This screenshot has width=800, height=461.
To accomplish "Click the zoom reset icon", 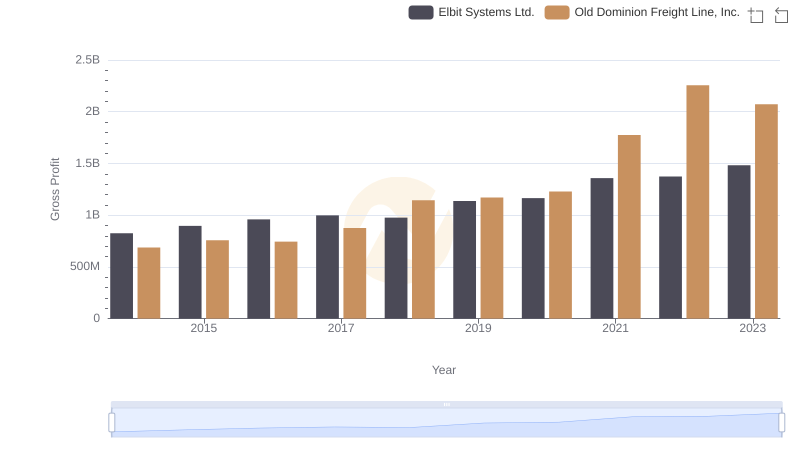I will pos(781,15).
